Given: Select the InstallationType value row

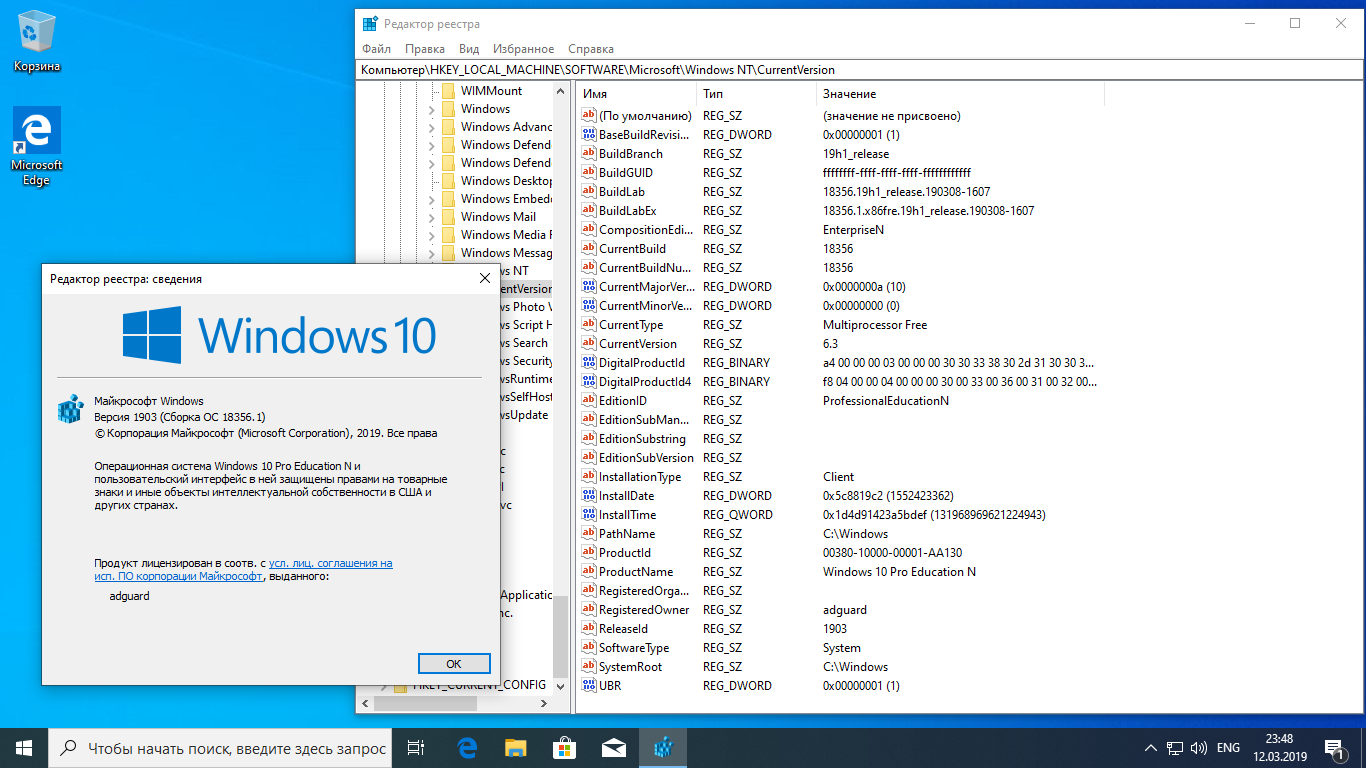Looking at the screenshot, I should pyautogui.click(x=838, y=477).
